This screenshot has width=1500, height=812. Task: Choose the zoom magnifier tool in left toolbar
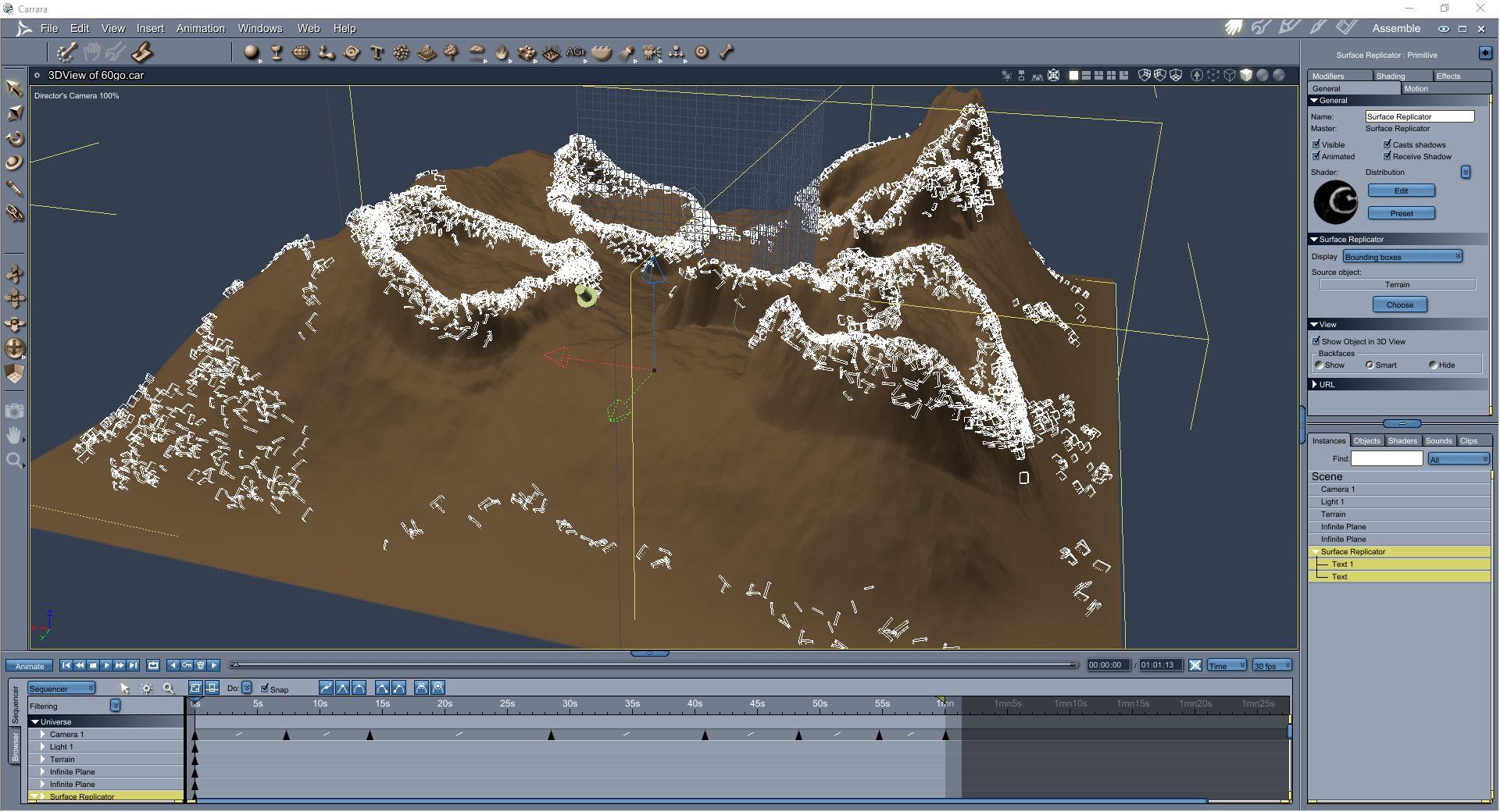coord(14,461)
